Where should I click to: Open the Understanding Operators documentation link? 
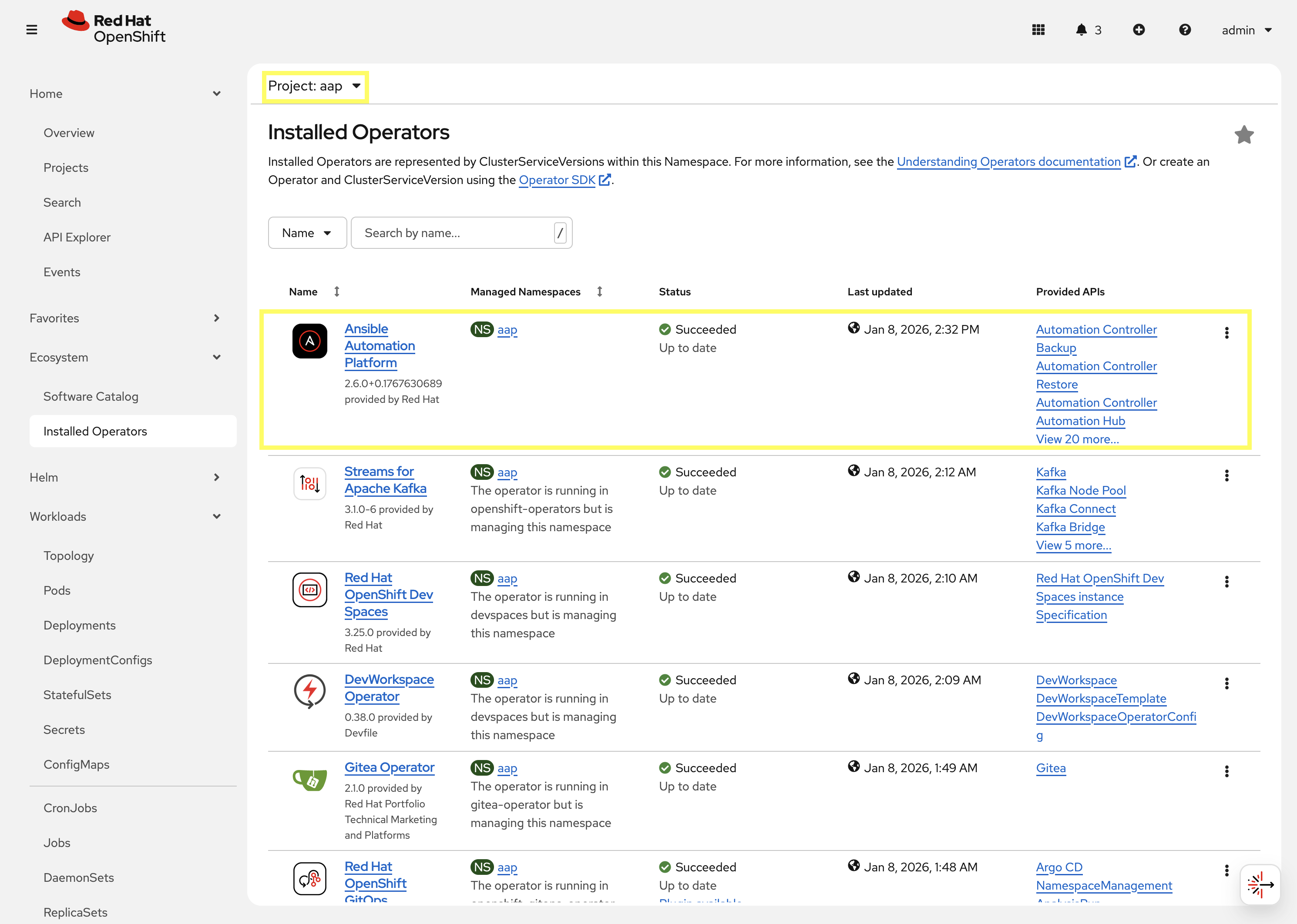click(x=1008, y=161)
